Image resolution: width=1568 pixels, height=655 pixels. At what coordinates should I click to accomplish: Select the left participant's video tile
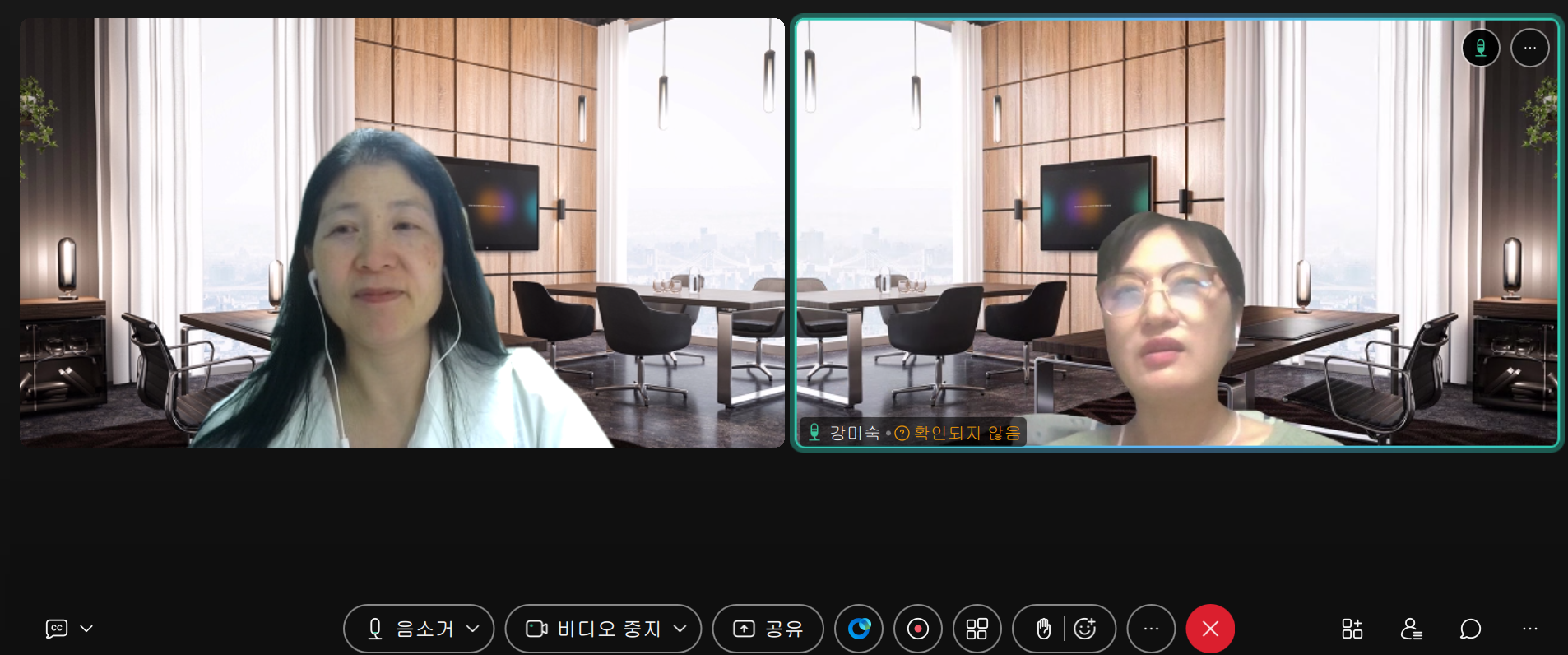[401, 233]
